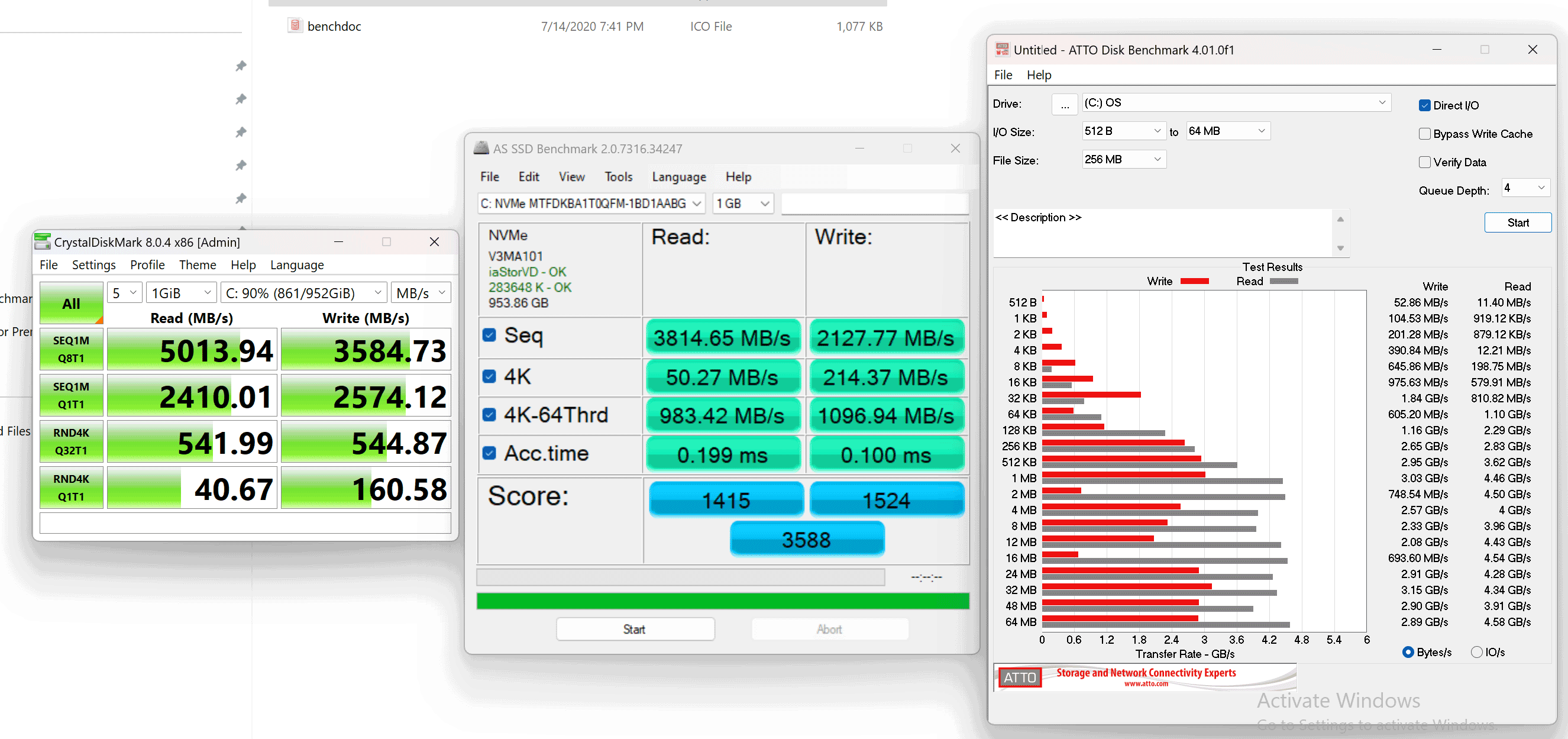Click the pin icon at top of the sidebar

tap(241, 65)
